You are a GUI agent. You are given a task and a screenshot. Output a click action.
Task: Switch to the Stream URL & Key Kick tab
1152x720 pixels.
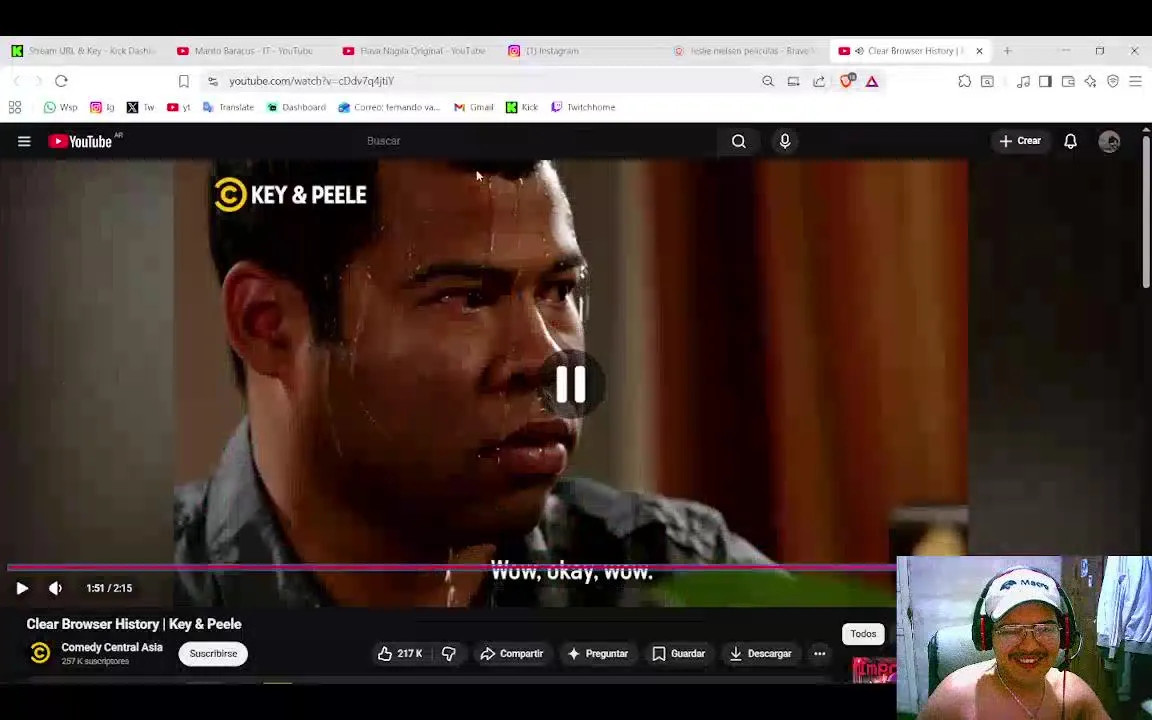pyautogui.click(x=84, y=51)
